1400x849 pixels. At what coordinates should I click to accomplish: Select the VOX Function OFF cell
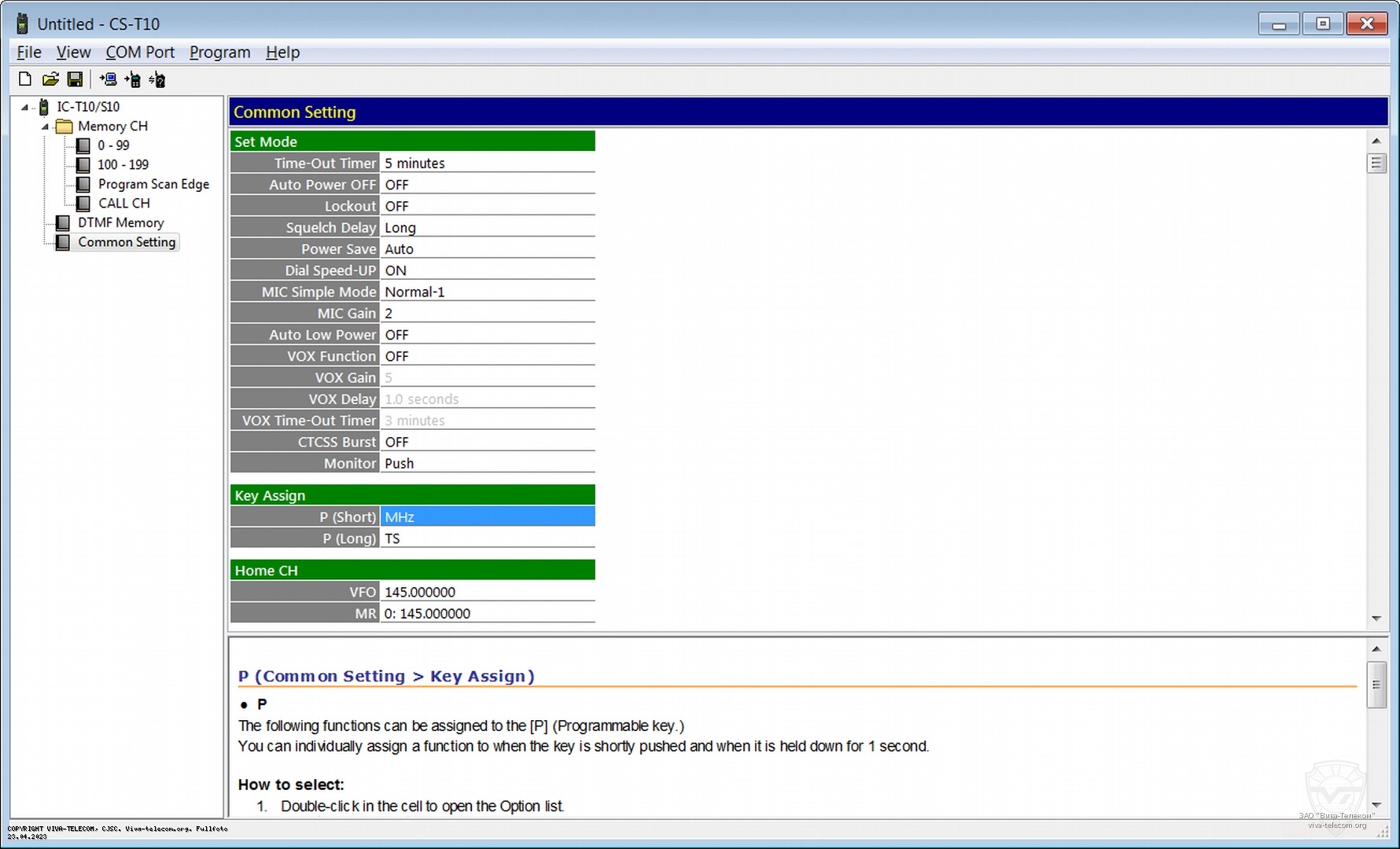pos(487,356)
